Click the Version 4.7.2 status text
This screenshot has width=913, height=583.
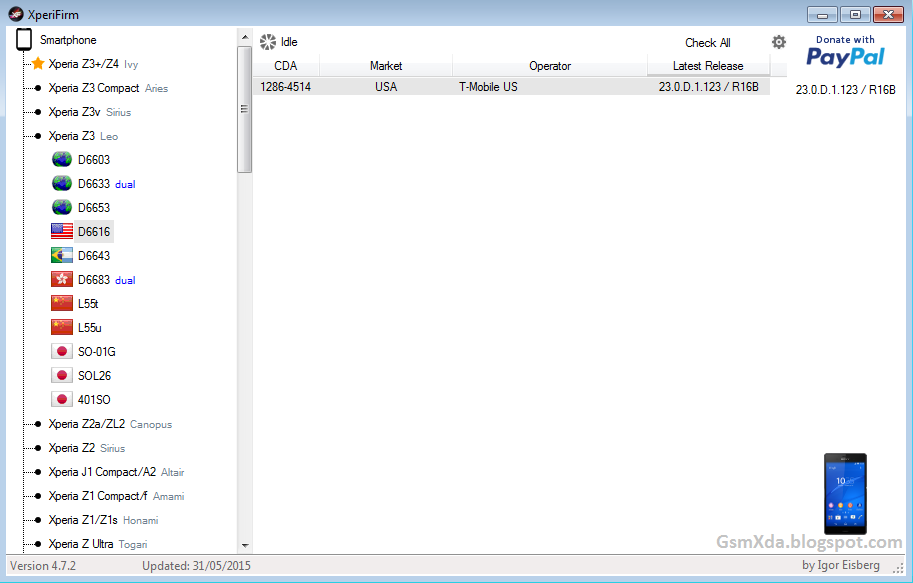pos(43,566)
